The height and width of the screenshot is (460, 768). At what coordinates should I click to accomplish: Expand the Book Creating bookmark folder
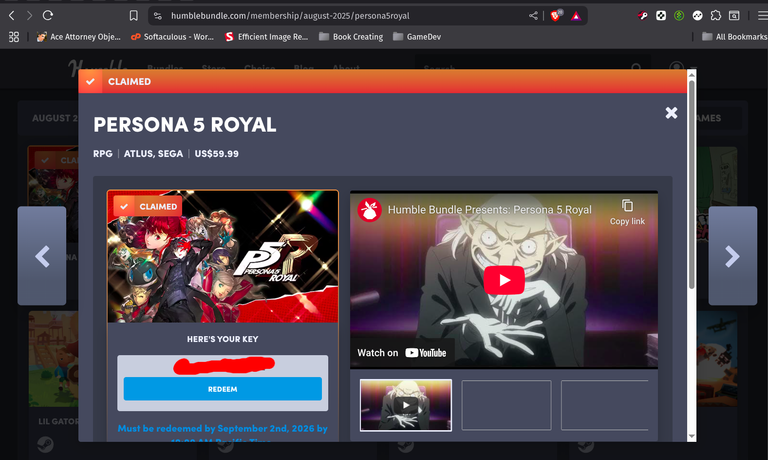tap(351, 37)
